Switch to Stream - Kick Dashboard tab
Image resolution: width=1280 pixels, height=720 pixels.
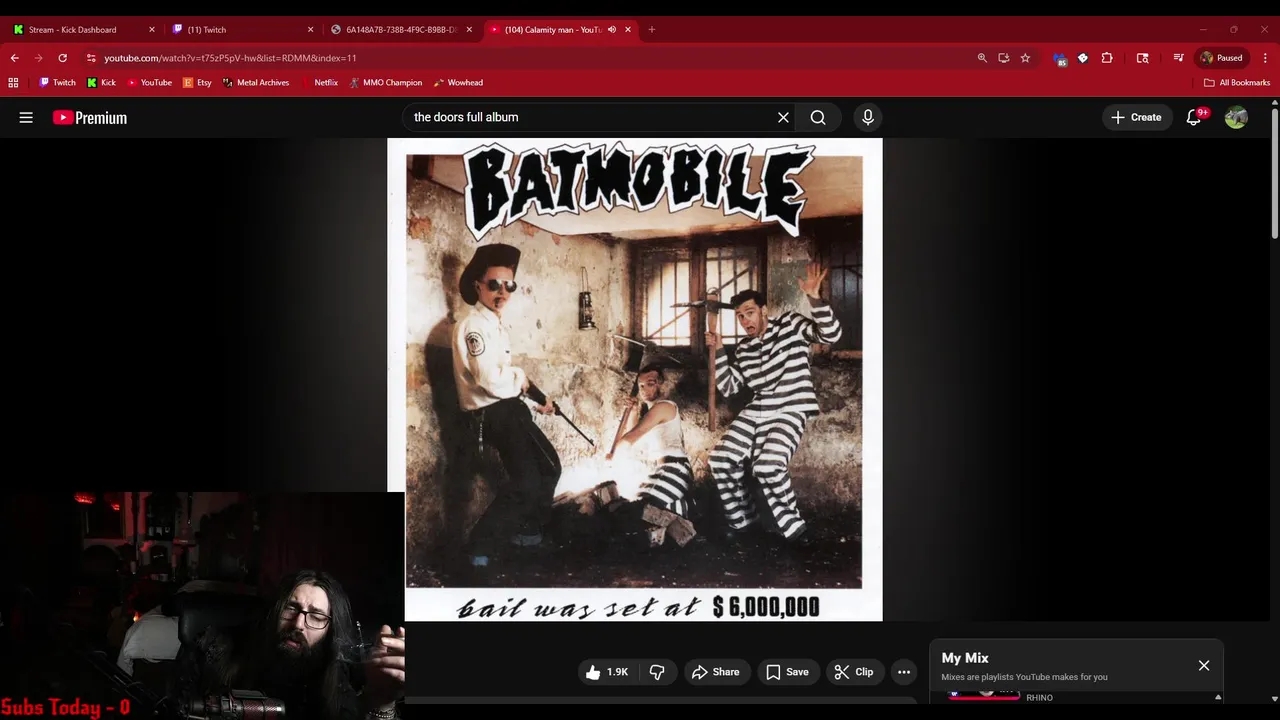(82, 30)
